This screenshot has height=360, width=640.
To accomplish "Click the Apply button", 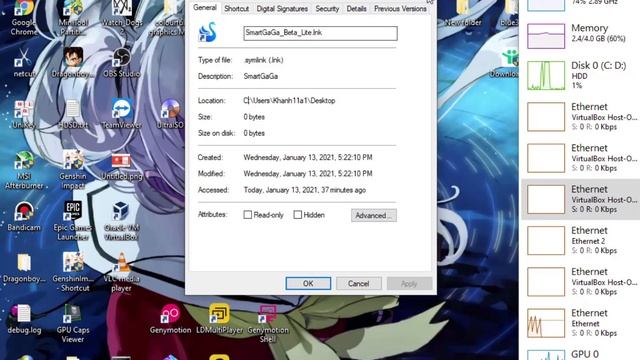I will tap(409, 283).
